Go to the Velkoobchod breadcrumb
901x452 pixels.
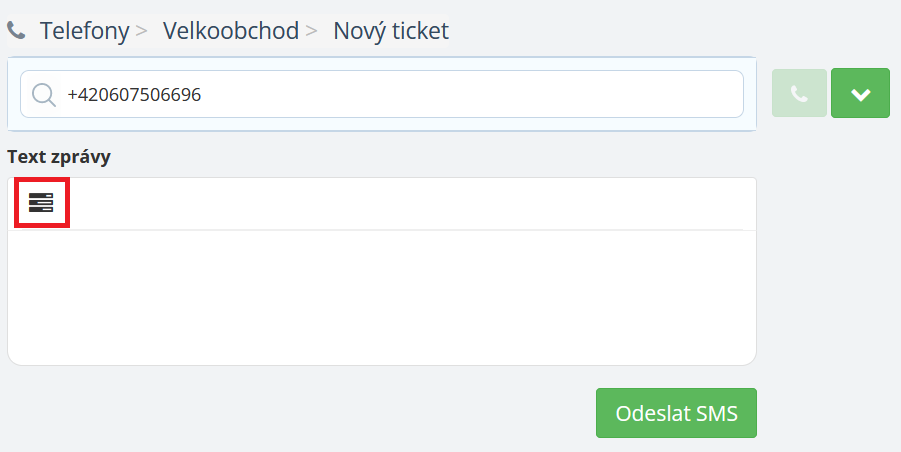point(230,31)
